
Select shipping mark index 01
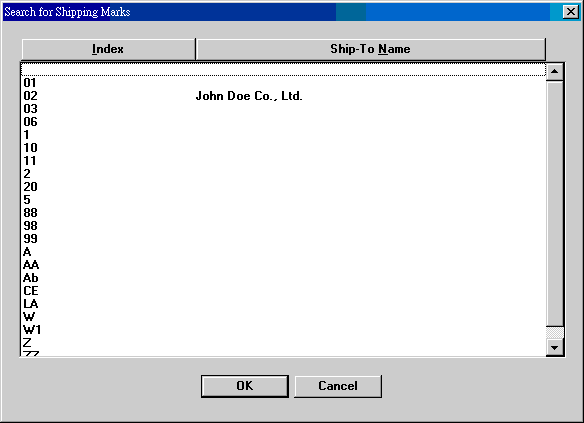click(x=283, y=83)
